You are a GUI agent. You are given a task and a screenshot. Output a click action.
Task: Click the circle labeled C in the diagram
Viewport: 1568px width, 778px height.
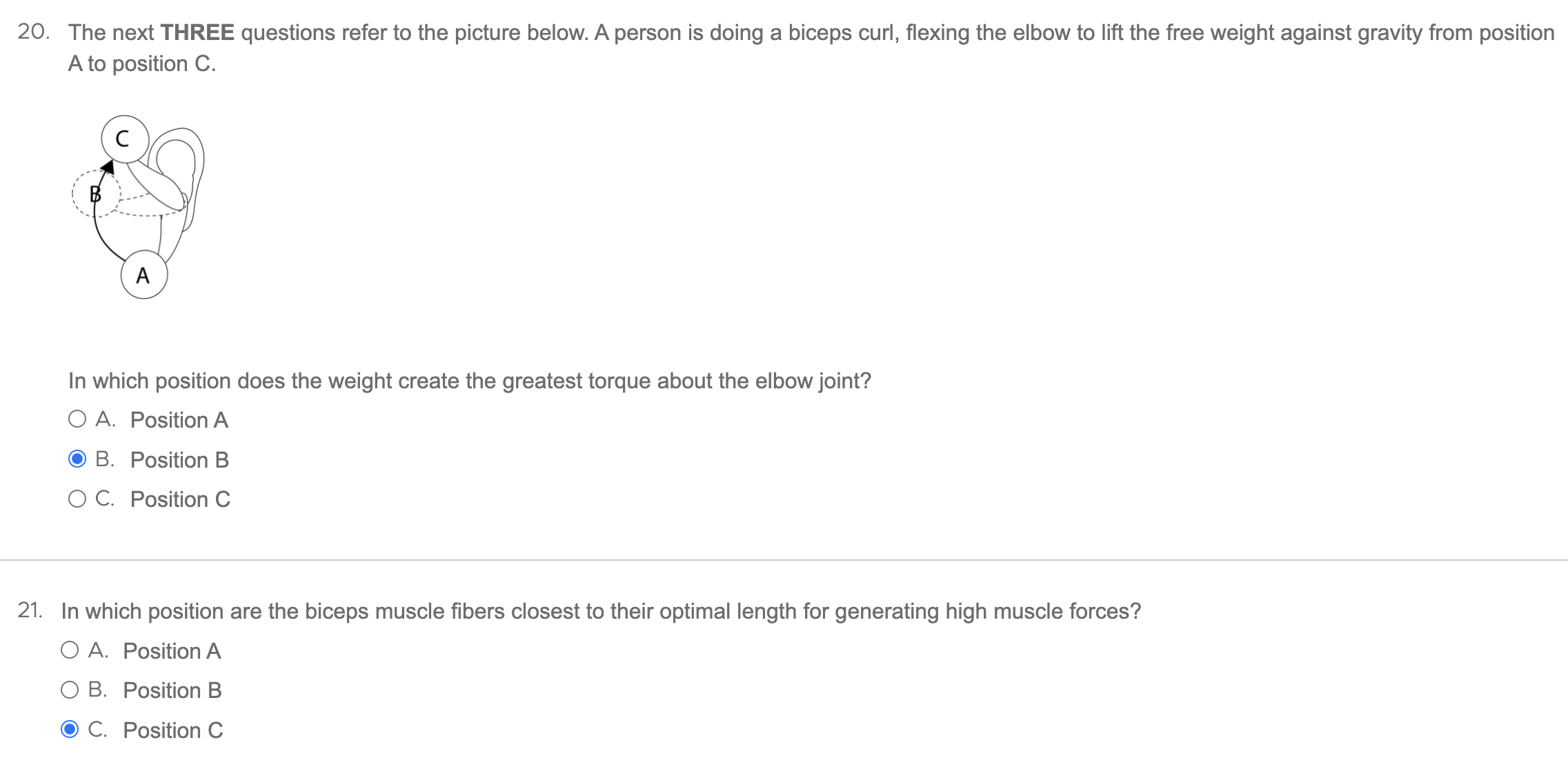coord(124,141)
